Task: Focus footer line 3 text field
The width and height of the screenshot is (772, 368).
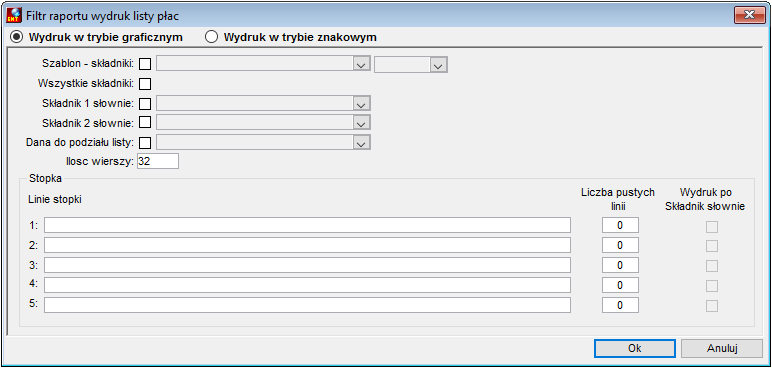Action: (x=307, y=265)
